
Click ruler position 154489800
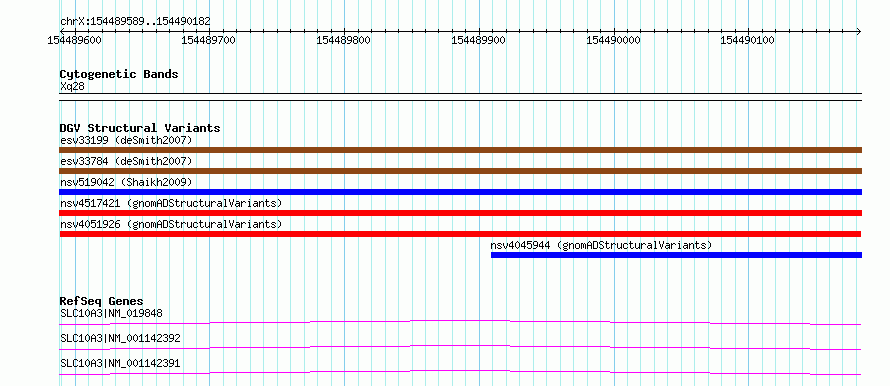tap(343, 40)
